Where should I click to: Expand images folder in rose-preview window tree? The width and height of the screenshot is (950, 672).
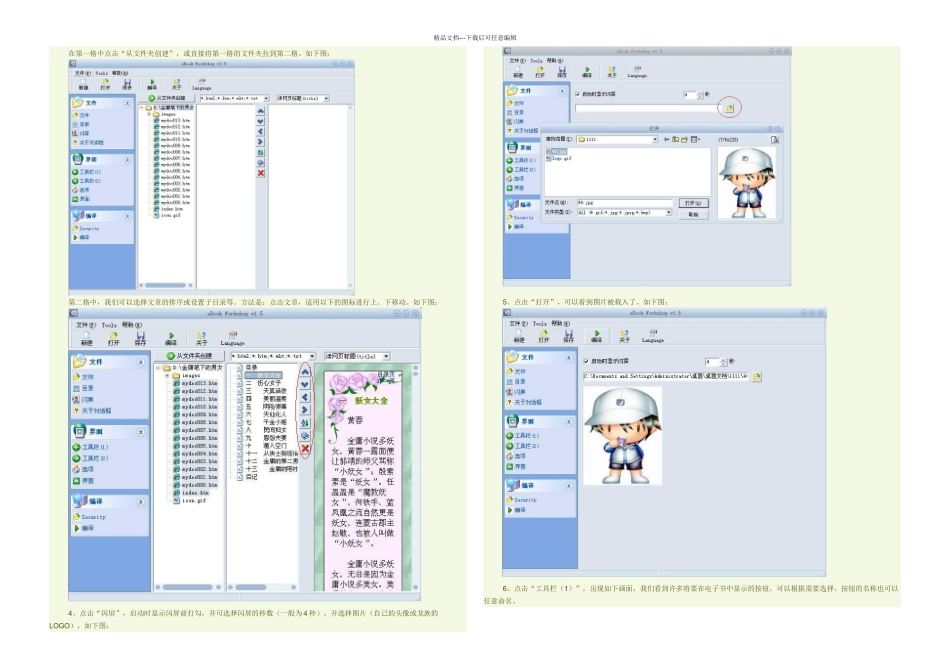point(168,376)
